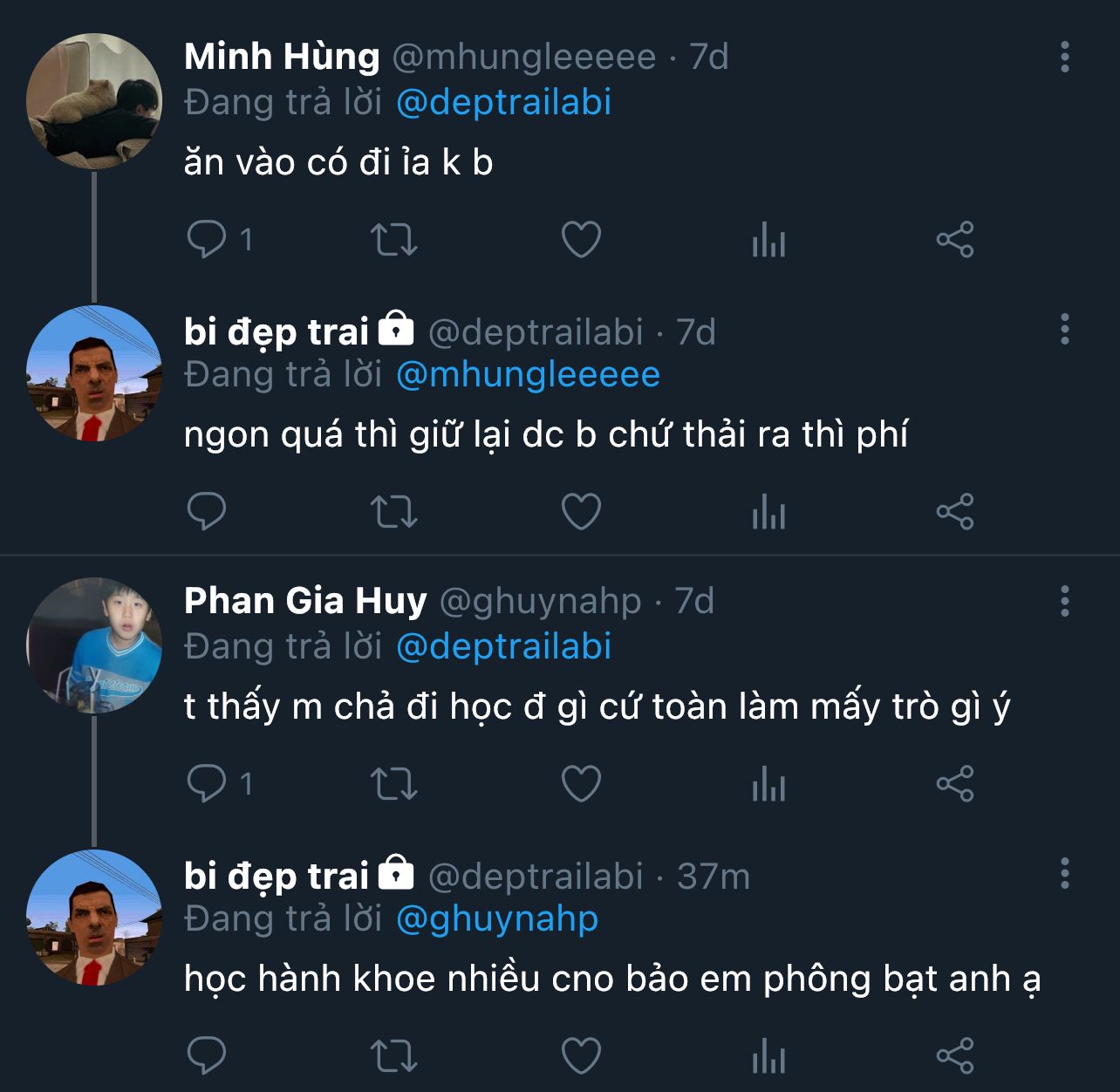
Task: Reply to the 'học hành khoe nhiều' tweet
Action: point(207,1055)
